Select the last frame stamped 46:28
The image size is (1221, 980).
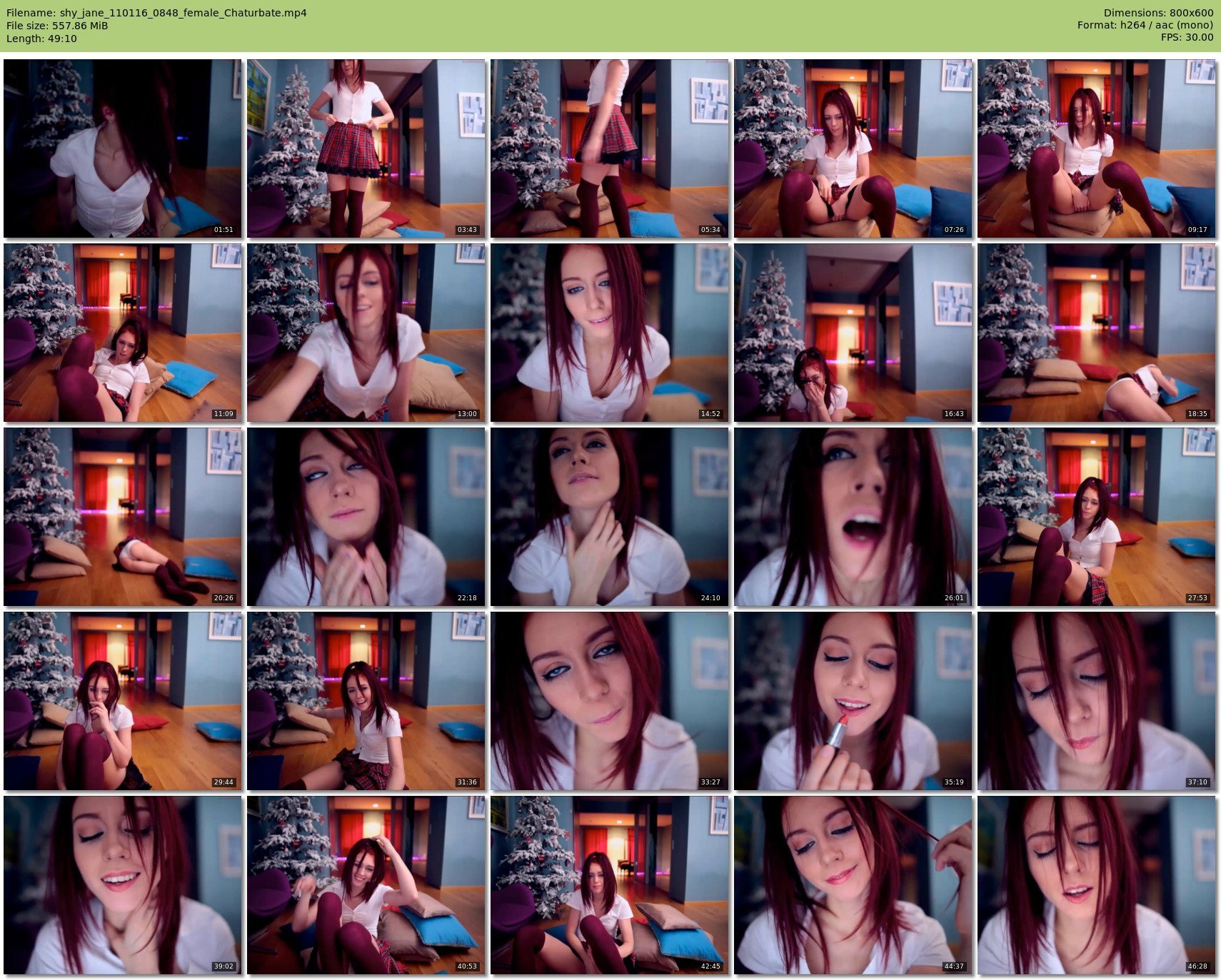[1097, 885]
